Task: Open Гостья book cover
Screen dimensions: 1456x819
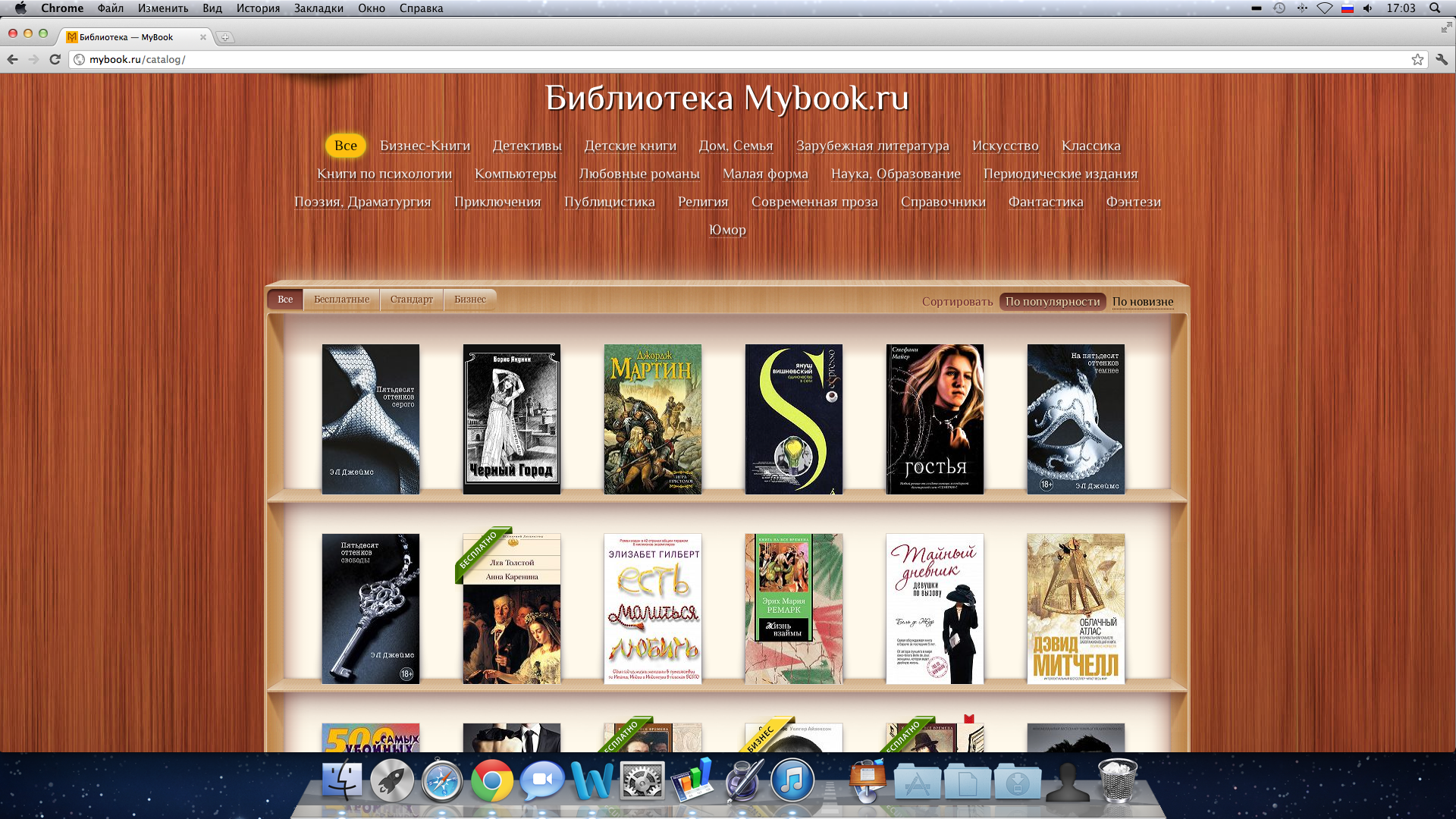Action: point(935,419)
